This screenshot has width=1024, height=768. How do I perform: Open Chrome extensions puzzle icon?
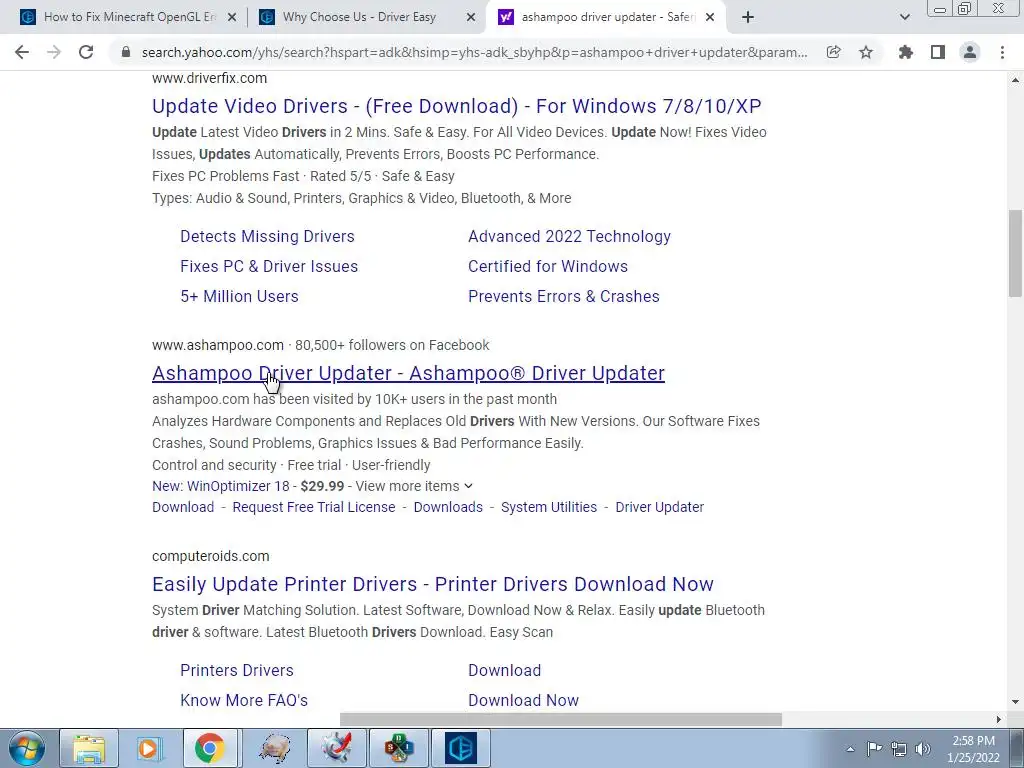pos(906,52)
